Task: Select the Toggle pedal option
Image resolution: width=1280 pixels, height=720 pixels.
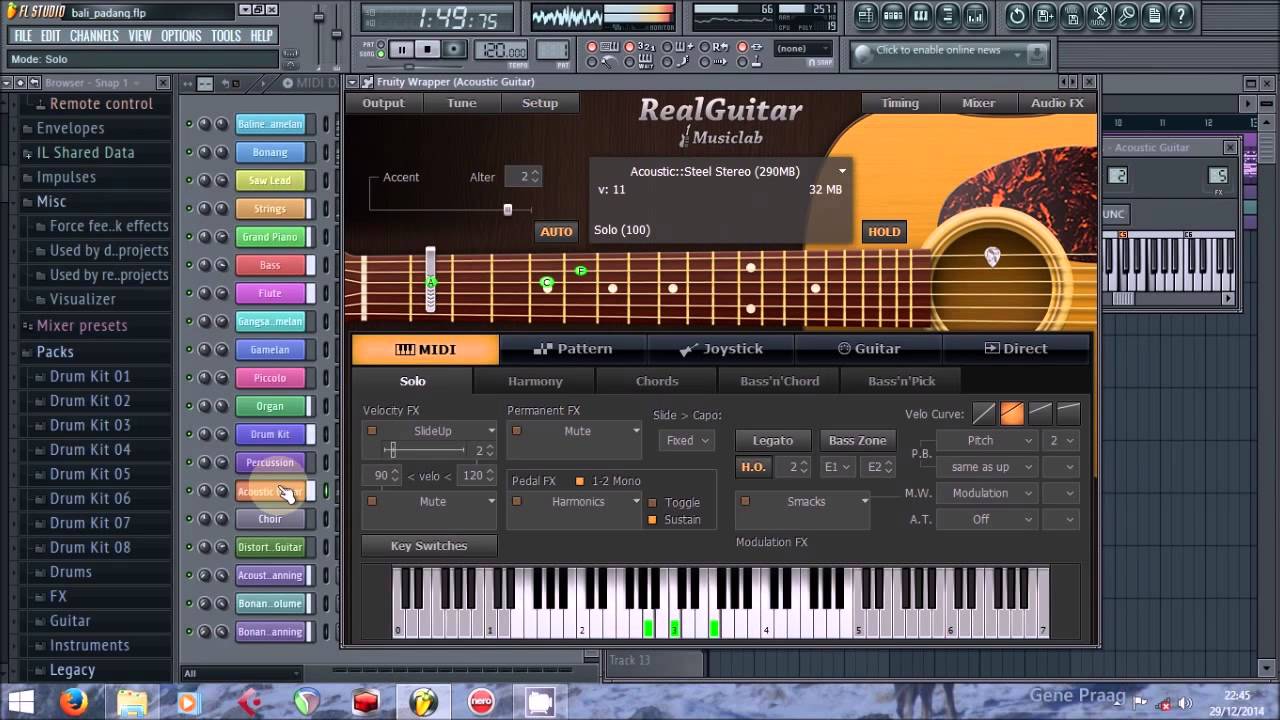Action: [x=653, y=503]
